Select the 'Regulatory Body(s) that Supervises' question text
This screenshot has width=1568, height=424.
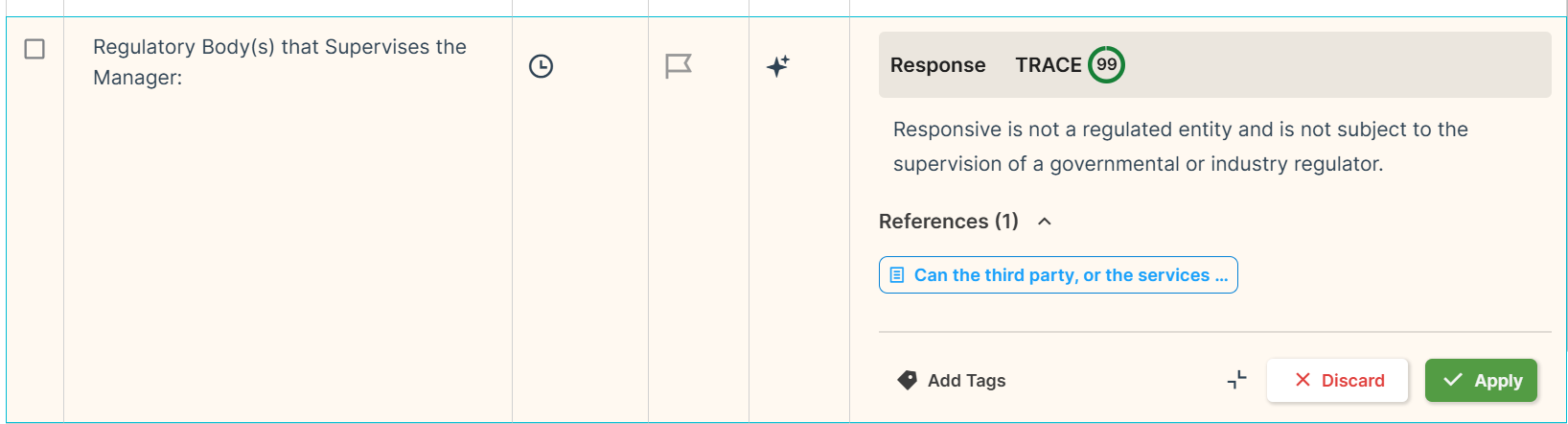coord(280,62)
